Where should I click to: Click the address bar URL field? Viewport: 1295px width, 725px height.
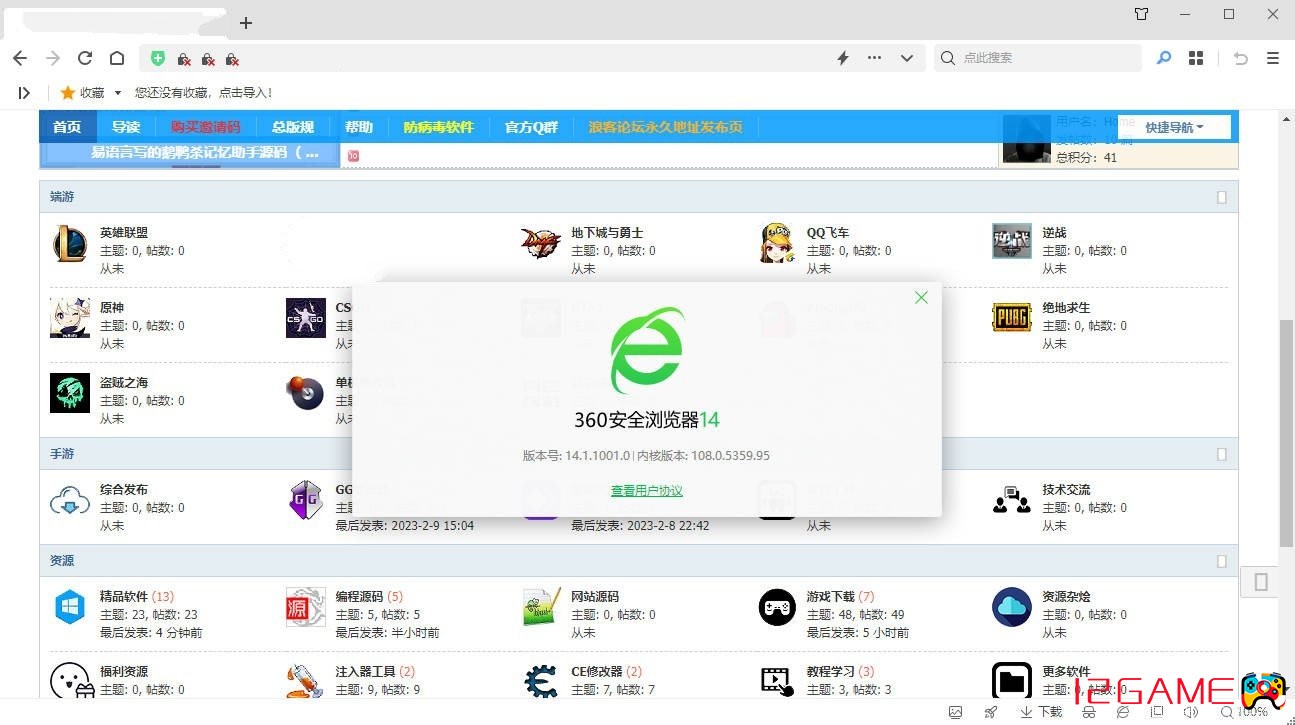coord(530,58)
